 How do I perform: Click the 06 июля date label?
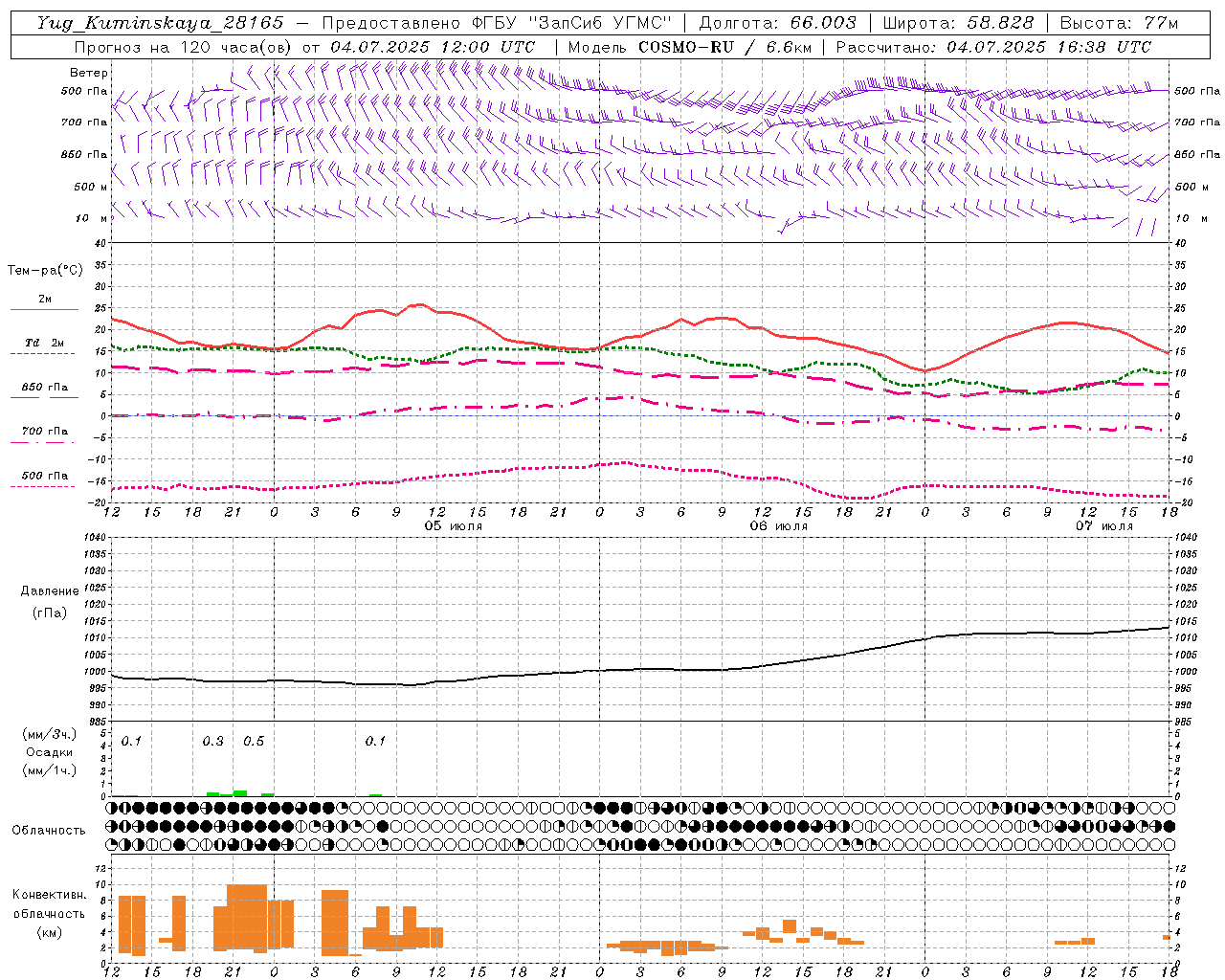pos(779,526)
